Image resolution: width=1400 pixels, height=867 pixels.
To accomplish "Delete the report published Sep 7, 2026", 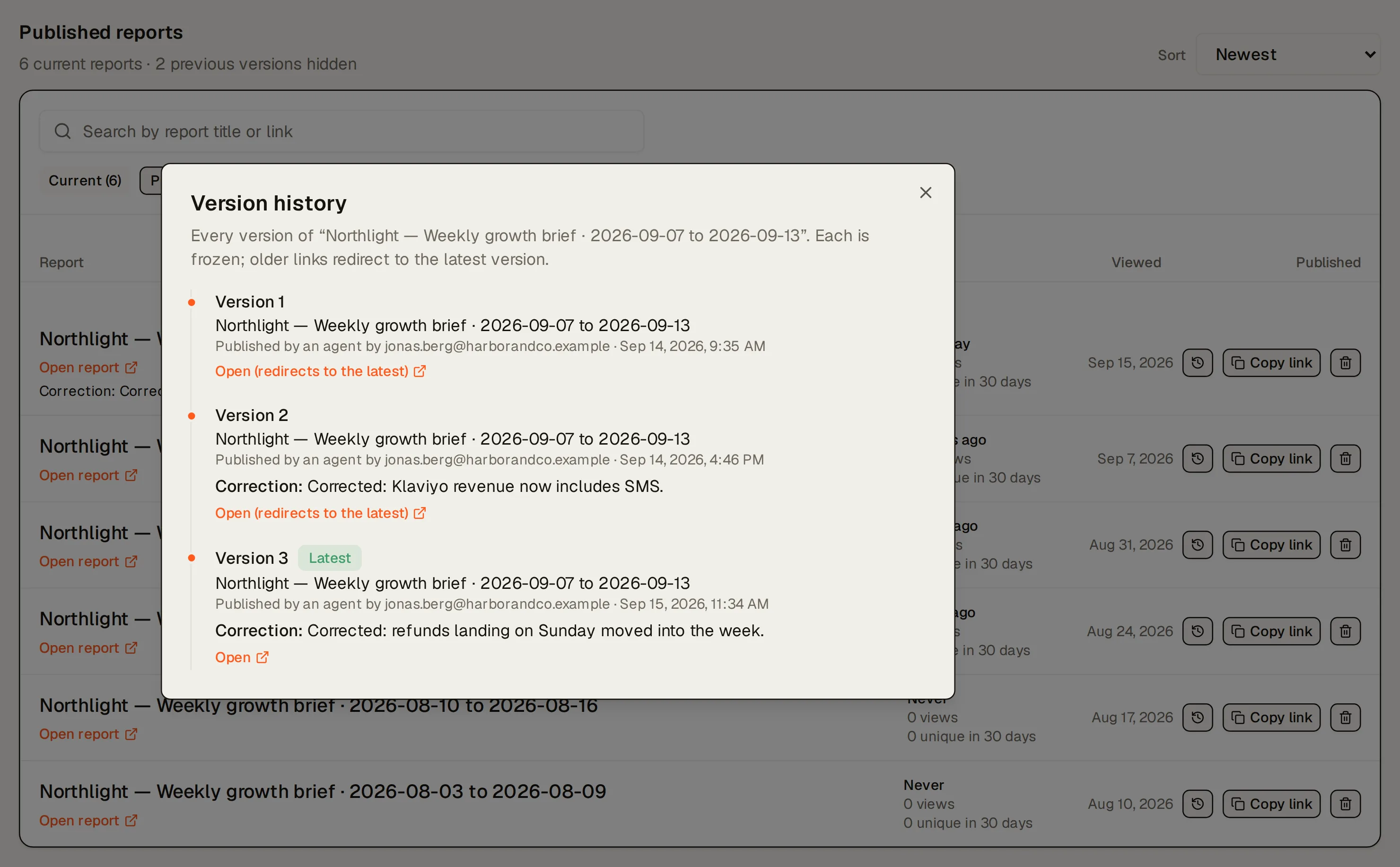I will point(1346,459).
